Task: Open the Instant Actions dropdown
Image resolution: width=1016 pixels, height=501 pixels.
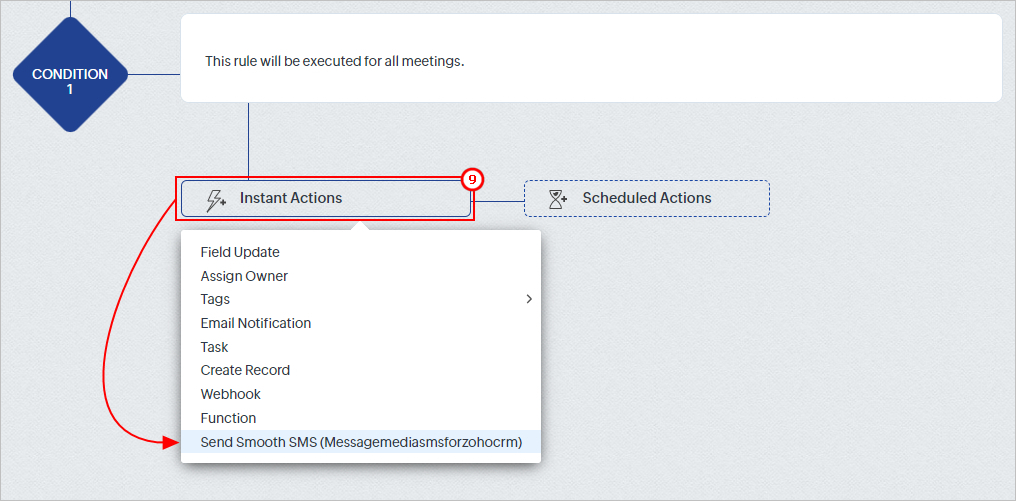Action: 325,198
